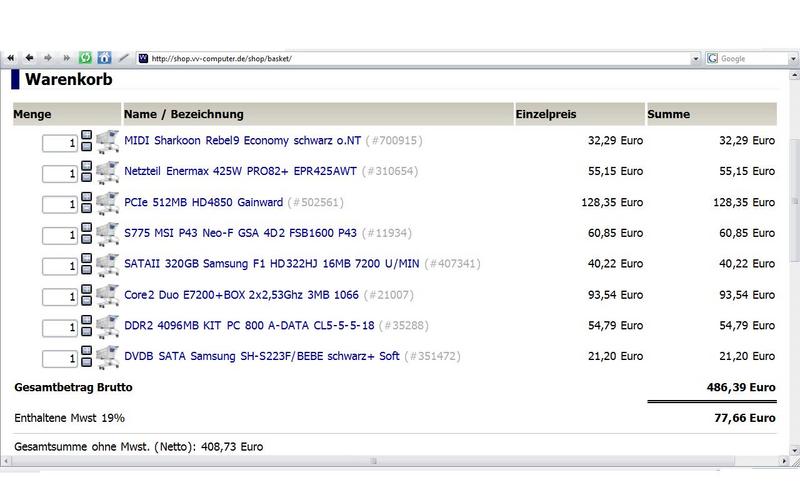Open SATAII 320GB Samsung F1 product link
This screenshot has height=500, width=800.
click(271, 263)
